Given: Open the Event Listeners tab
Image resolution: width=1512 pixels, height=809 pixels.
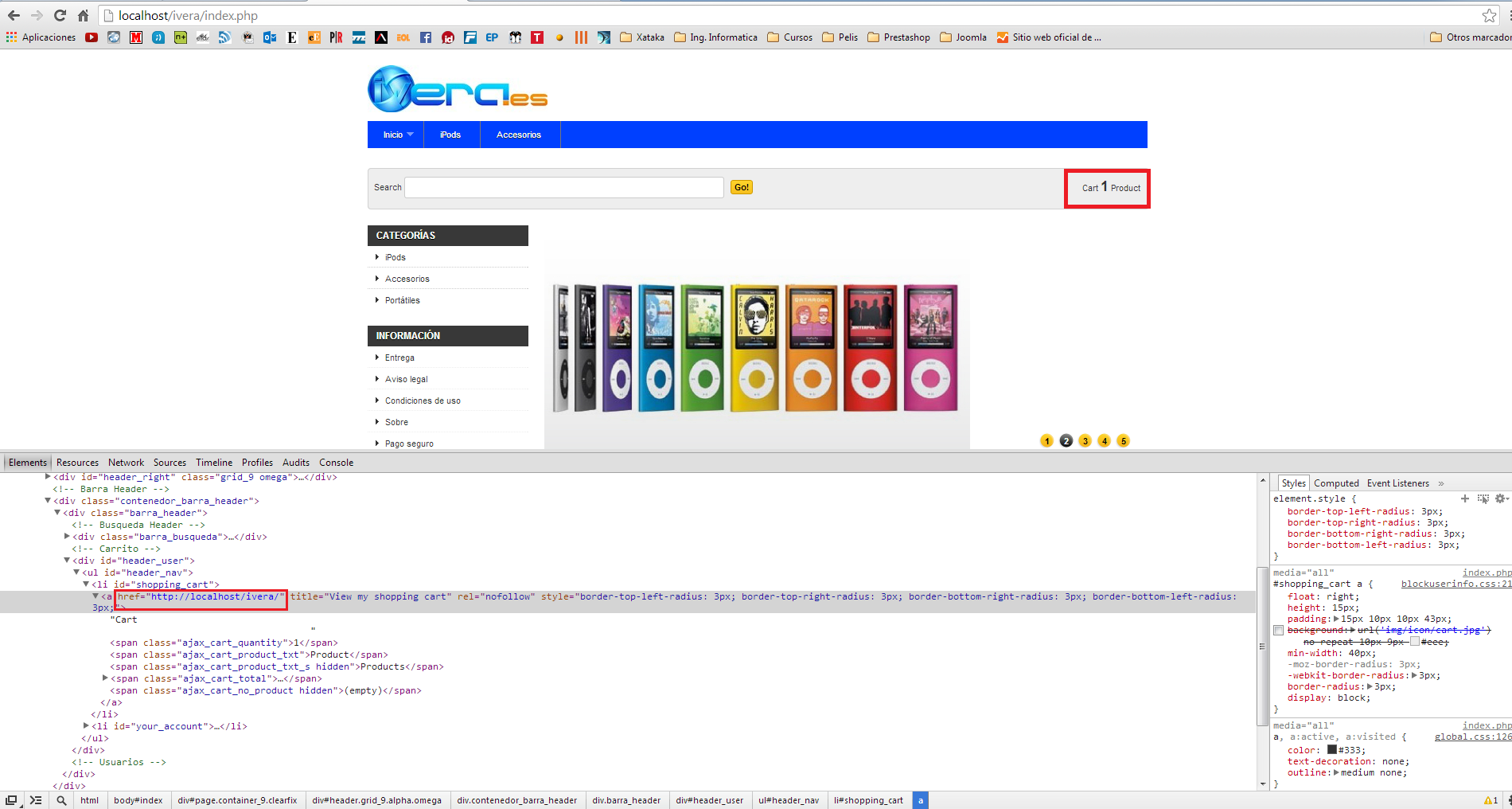Looking at the screenshot, I should tap(1398, 483).
